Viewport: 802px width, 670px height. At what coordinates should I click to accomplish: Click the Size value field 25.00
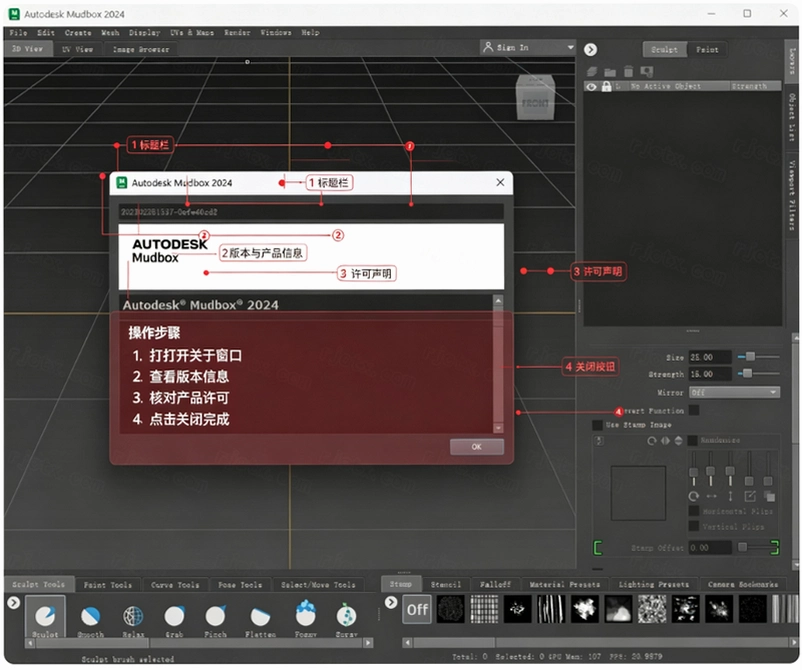(710, 357)
